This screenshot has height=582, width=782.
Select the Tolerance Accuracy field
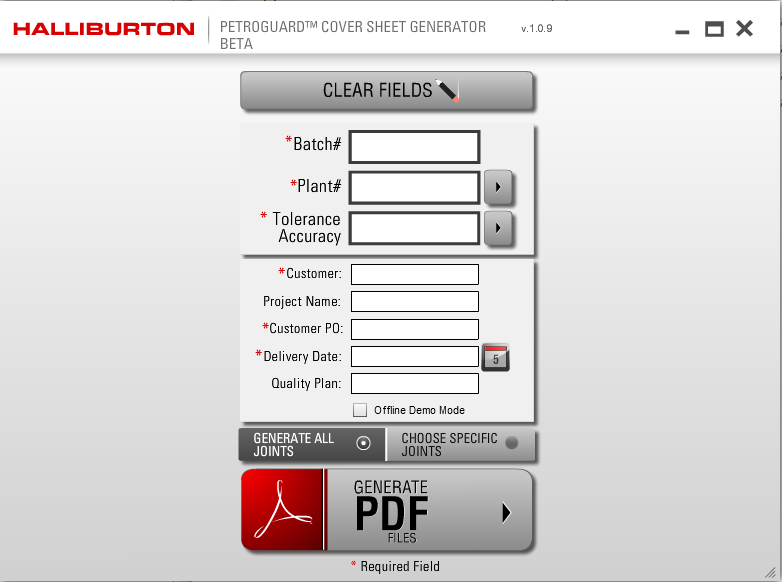point(414,228)
